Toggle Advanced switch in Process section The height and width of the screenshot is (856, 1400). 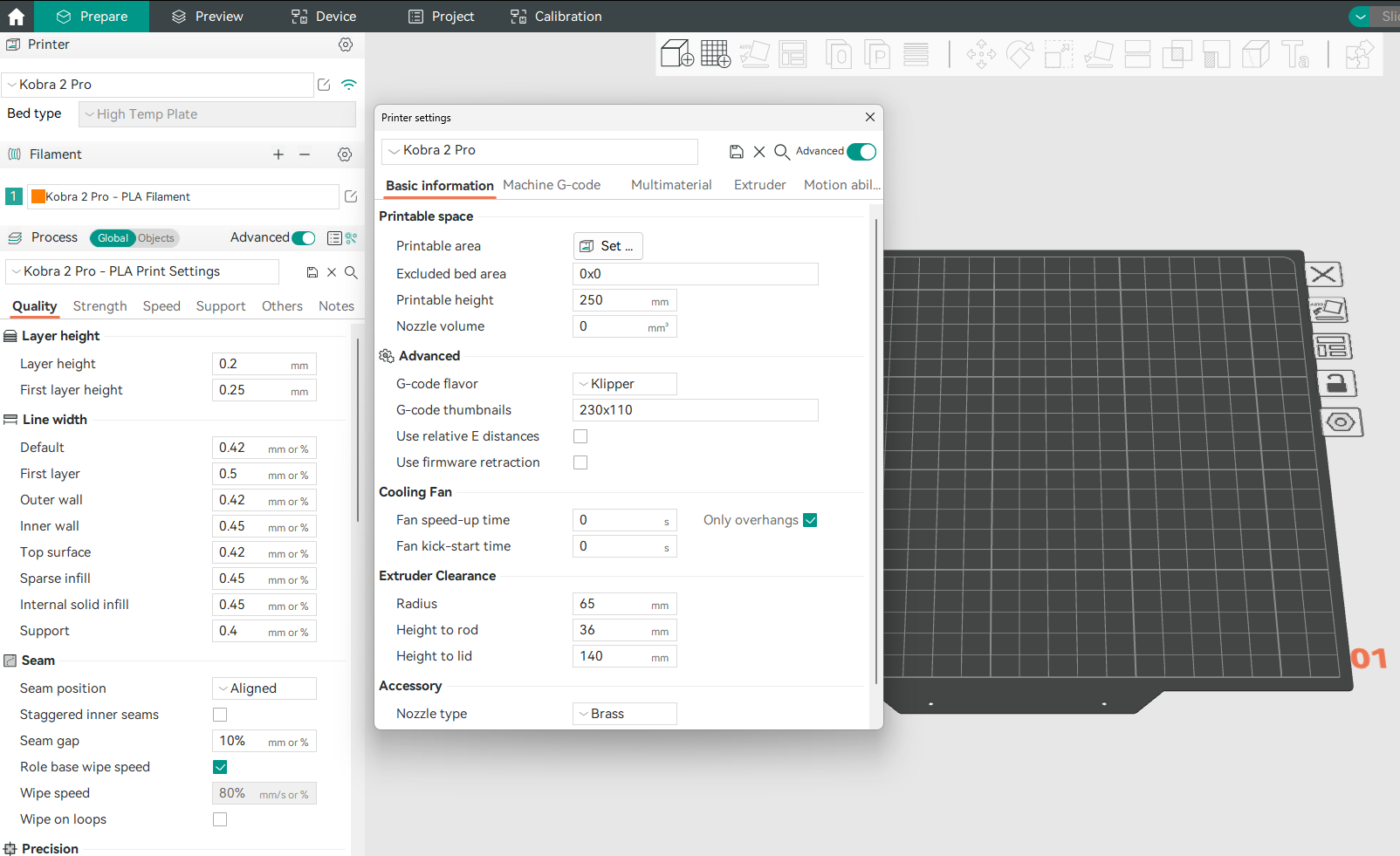[304, 238]
